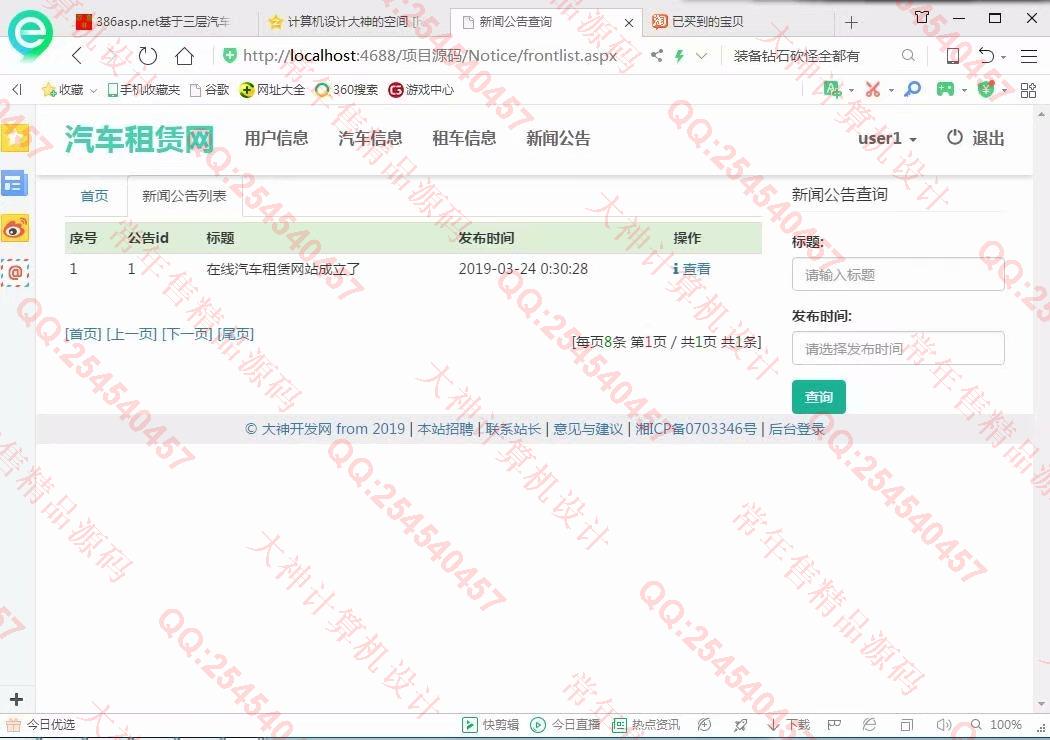Click the 汽车租赁网 site logo
The image size is (1050, 740).
tap(139, 139)
